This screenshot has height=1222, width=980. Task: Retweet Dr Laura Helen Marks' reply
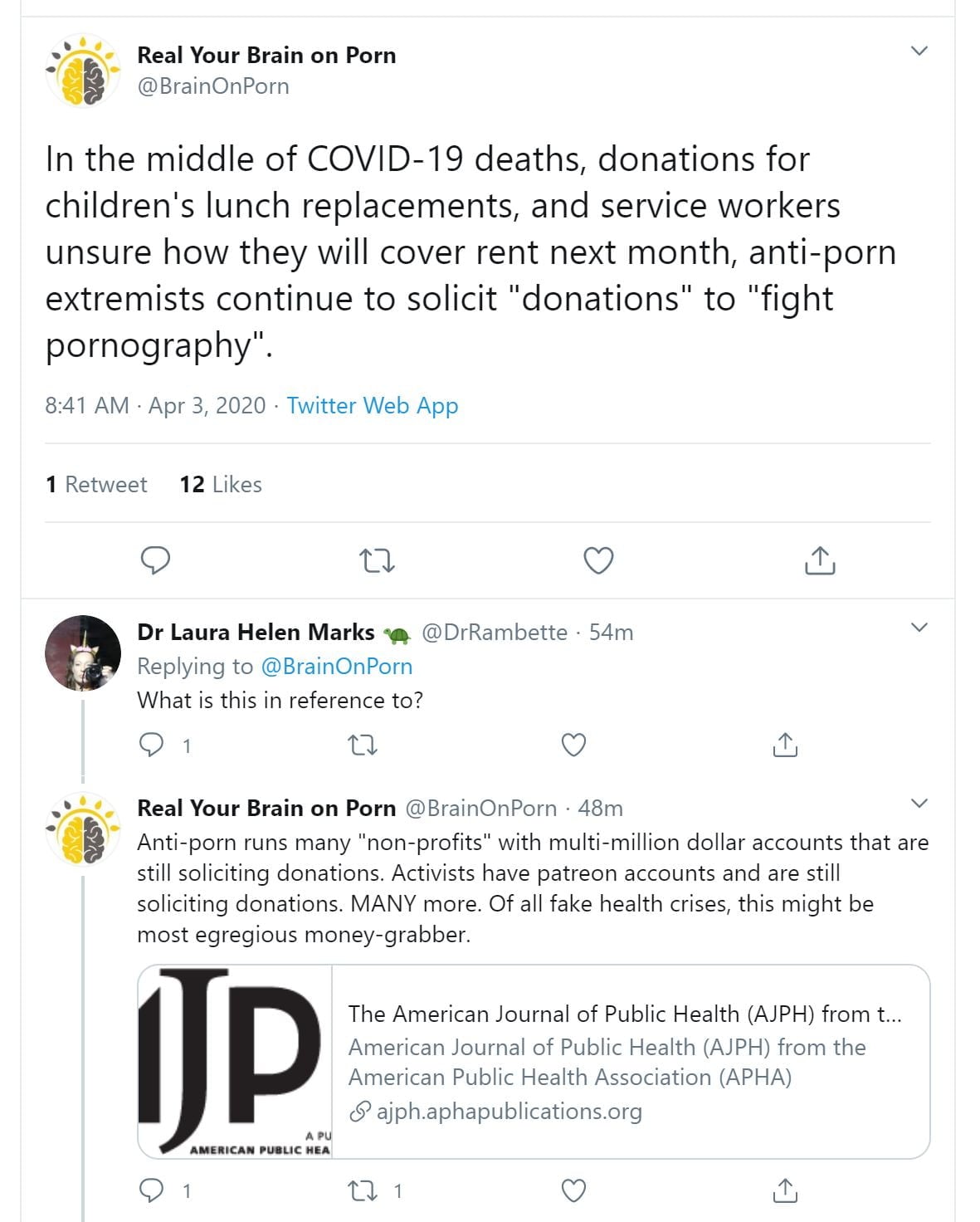(x=363, y=745)
